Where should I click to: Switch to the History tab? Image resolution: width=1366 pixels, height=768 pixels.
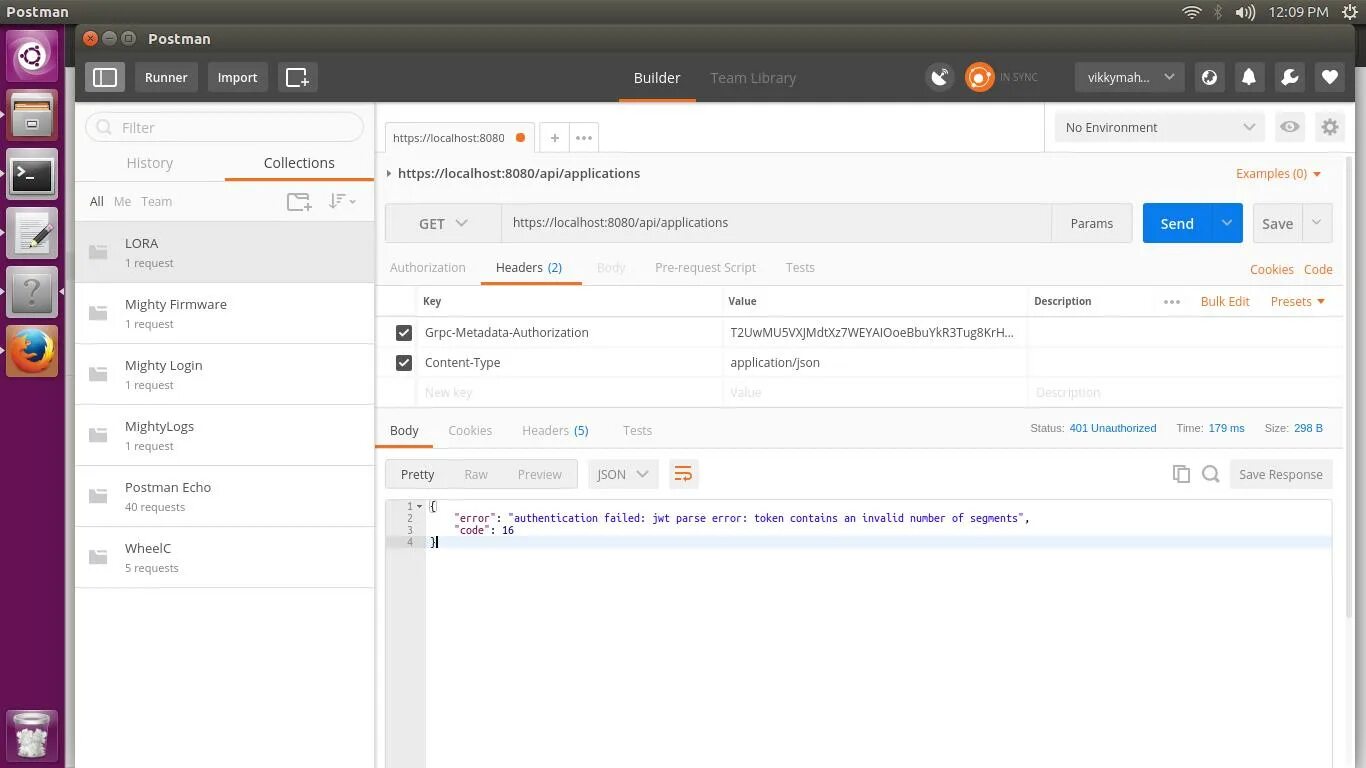click(150, 162)
